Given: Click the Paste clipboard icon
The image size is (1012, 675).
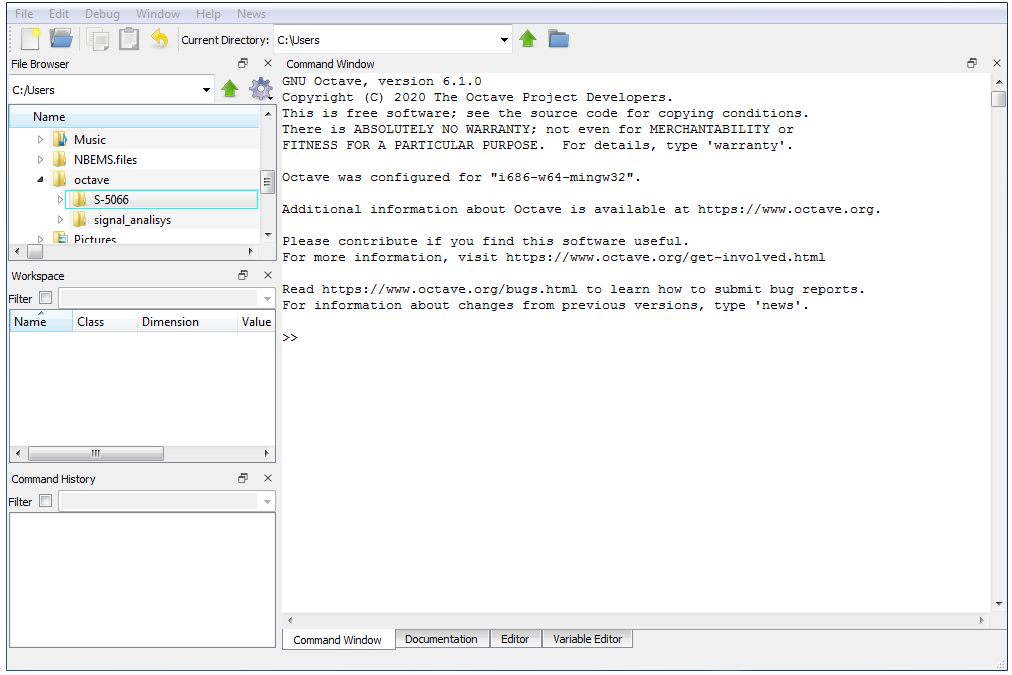Looking at the screenshot, I should coord(129,39).
